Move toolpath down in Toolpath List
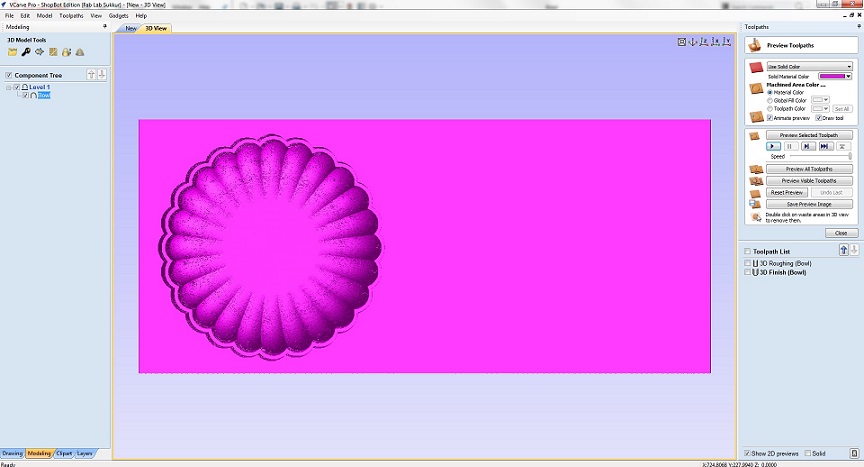 click(854, 250)
